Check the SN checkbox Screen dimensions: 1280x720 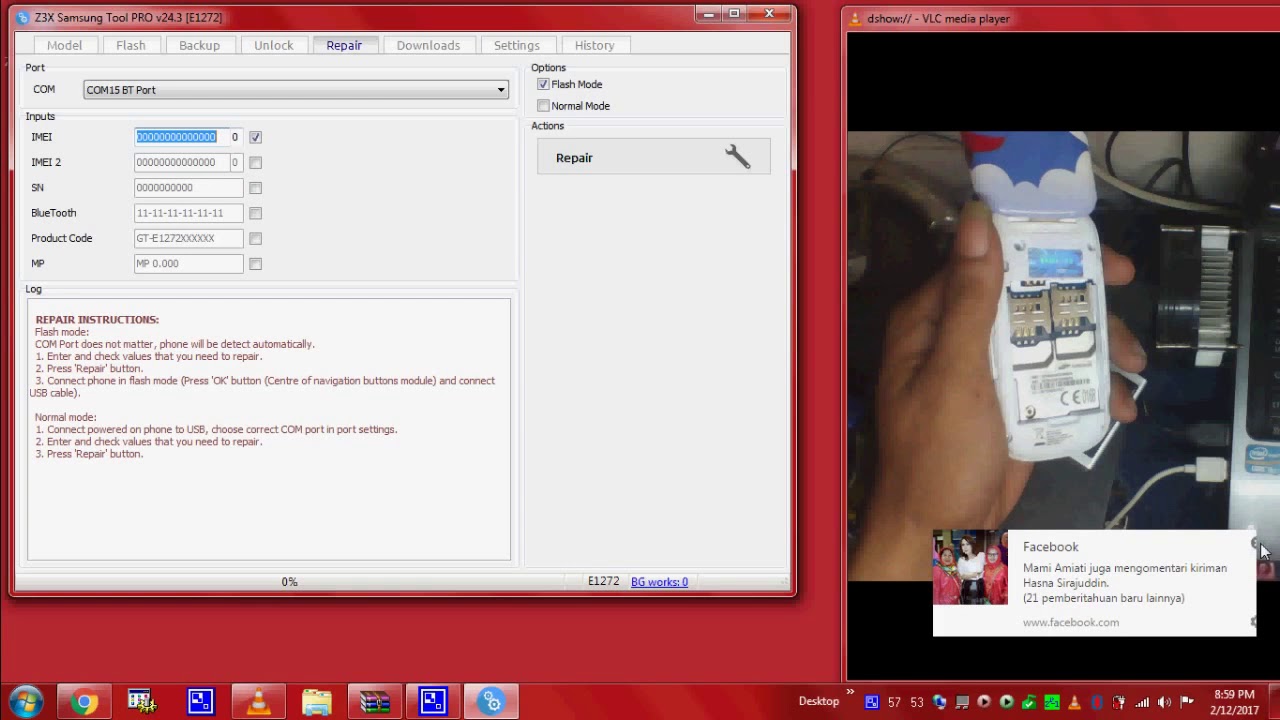coord(255,187)
